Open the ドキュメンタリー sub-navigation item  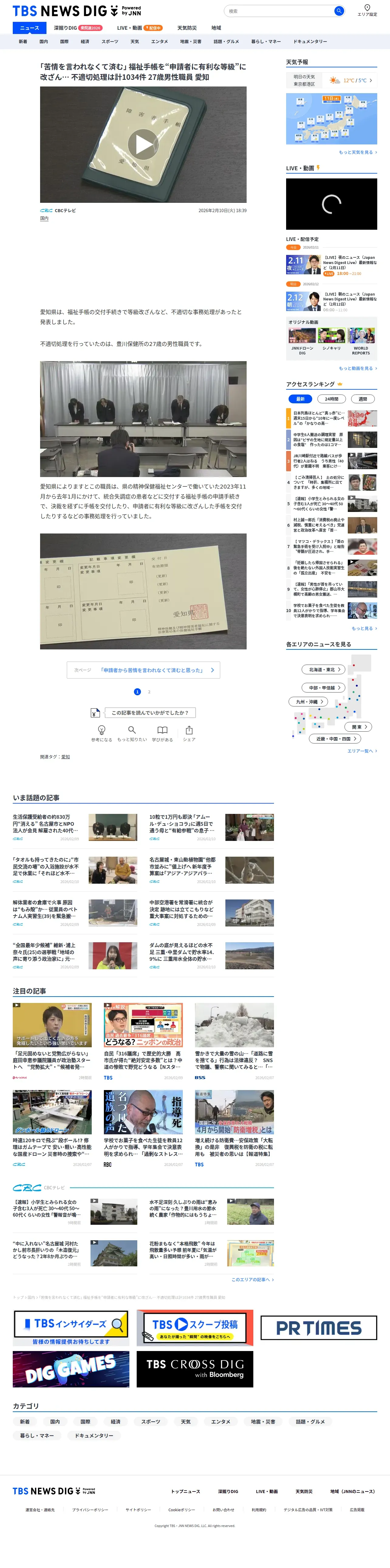pyautogui.click(x=310, y=41)
